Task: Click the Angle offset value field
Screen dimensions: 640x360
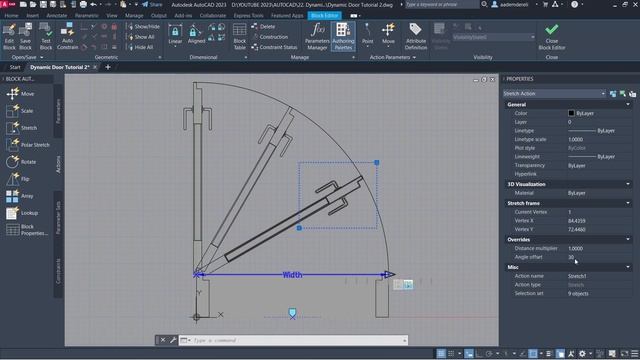Action: coord(599,257)
